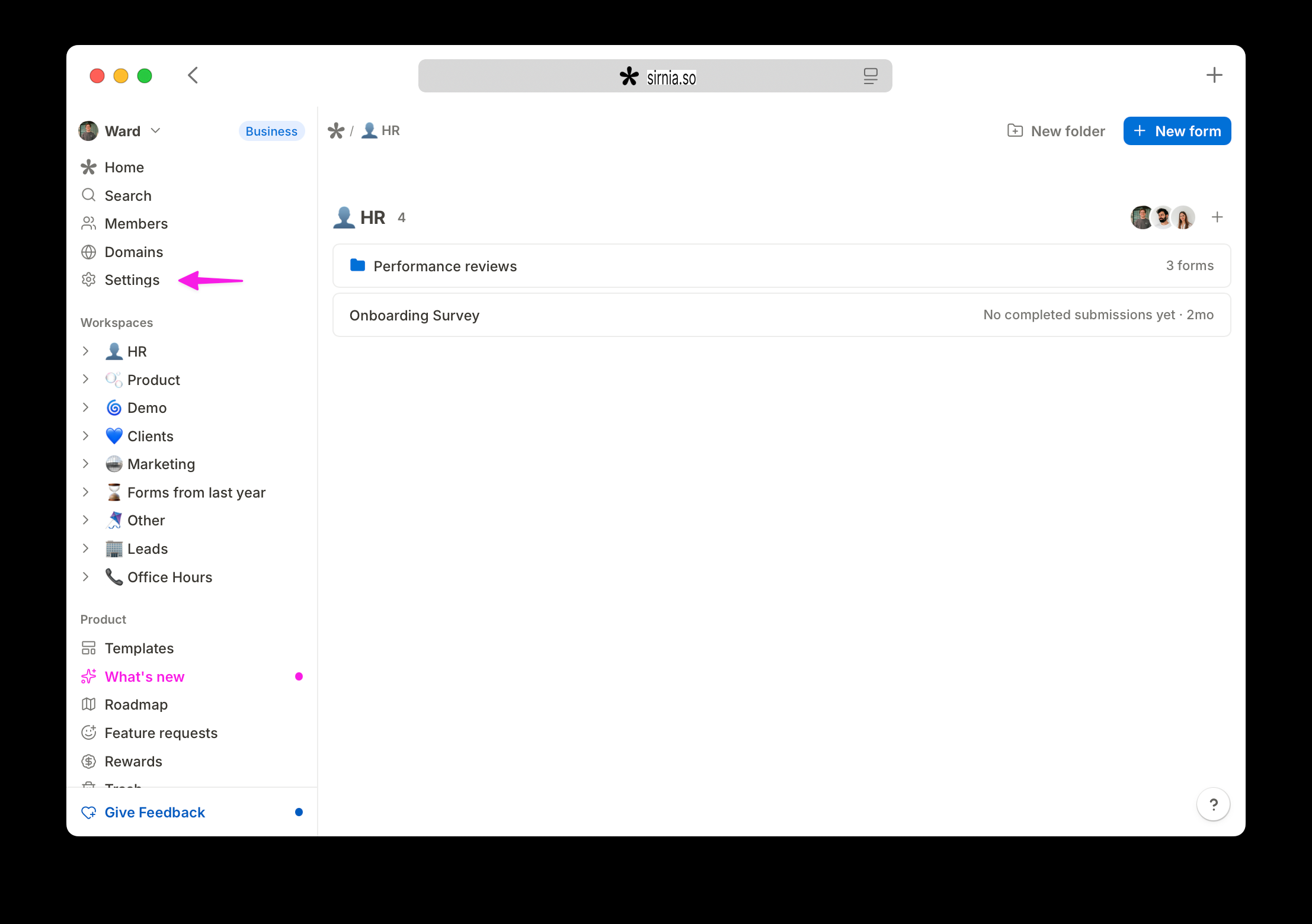Expand the Other workspace chevron
1312x924 pixels.
[85, 520]
